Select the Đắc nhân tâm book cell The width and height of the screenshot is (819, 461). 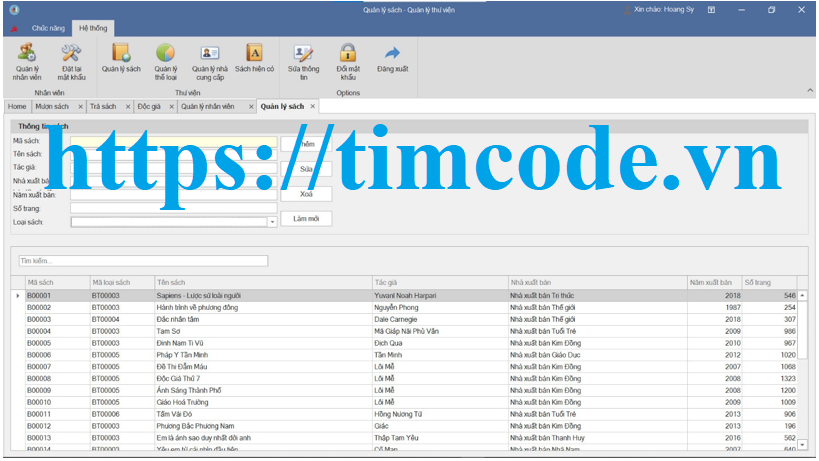(x=263, y=320)
